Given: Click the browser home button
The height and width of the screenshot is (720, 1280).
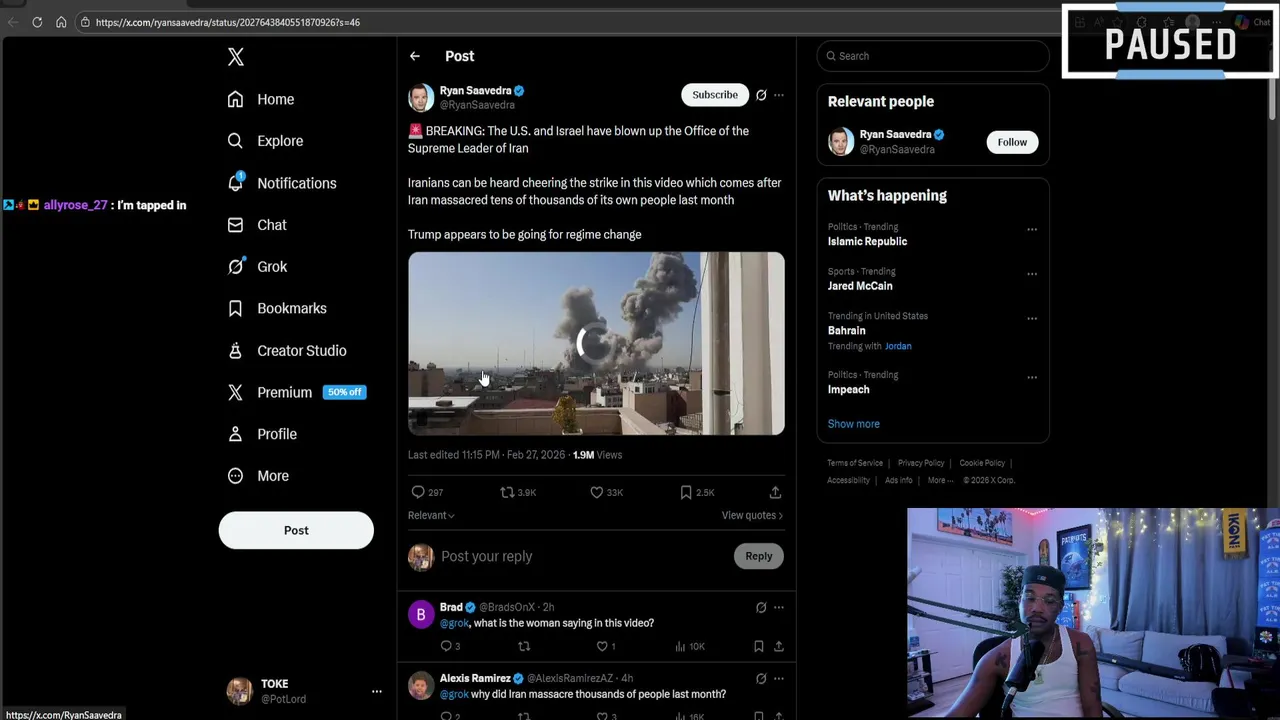Looking at the screenshot, I should 61,22.
